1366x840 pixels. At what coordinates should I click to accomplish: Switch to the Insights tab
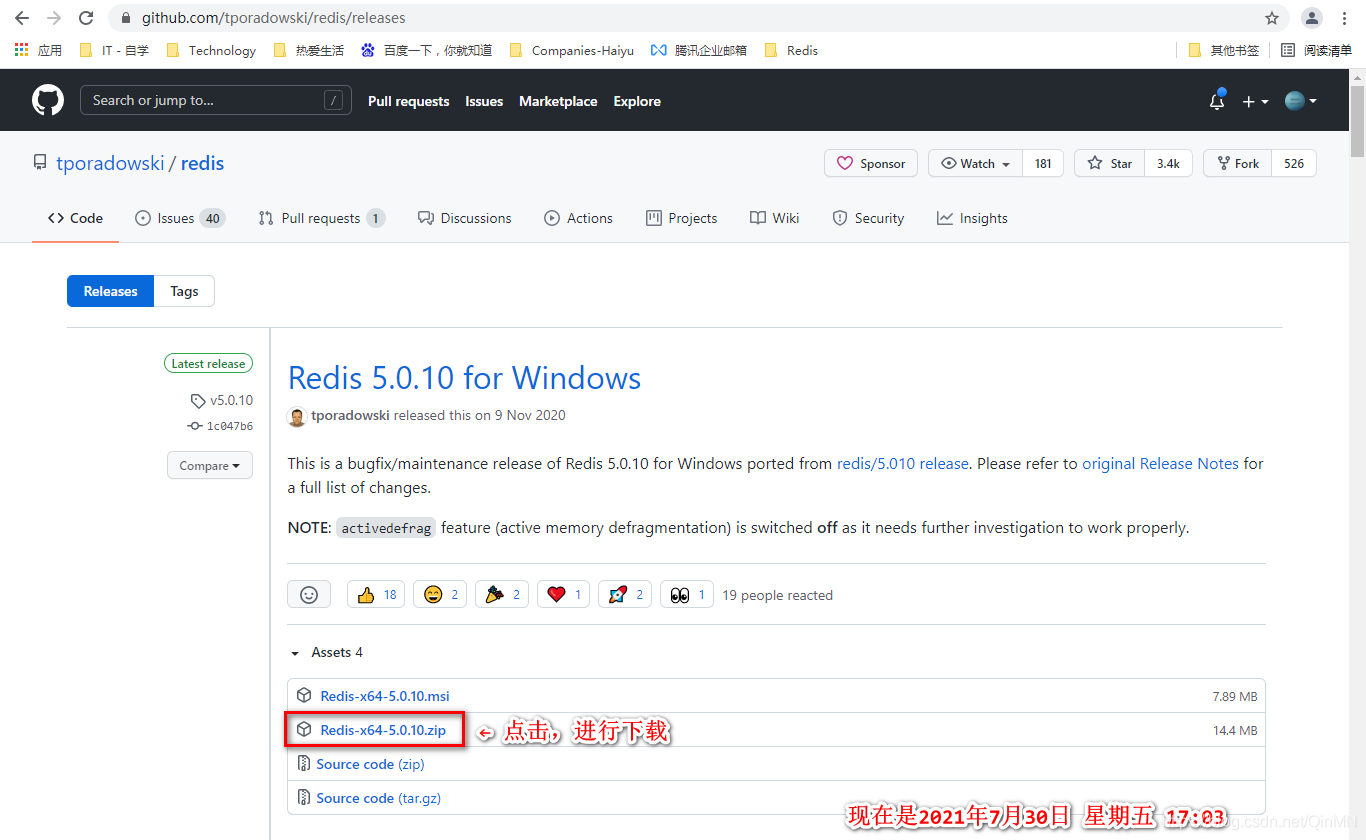pyautogui.click(x=972, y=218)
